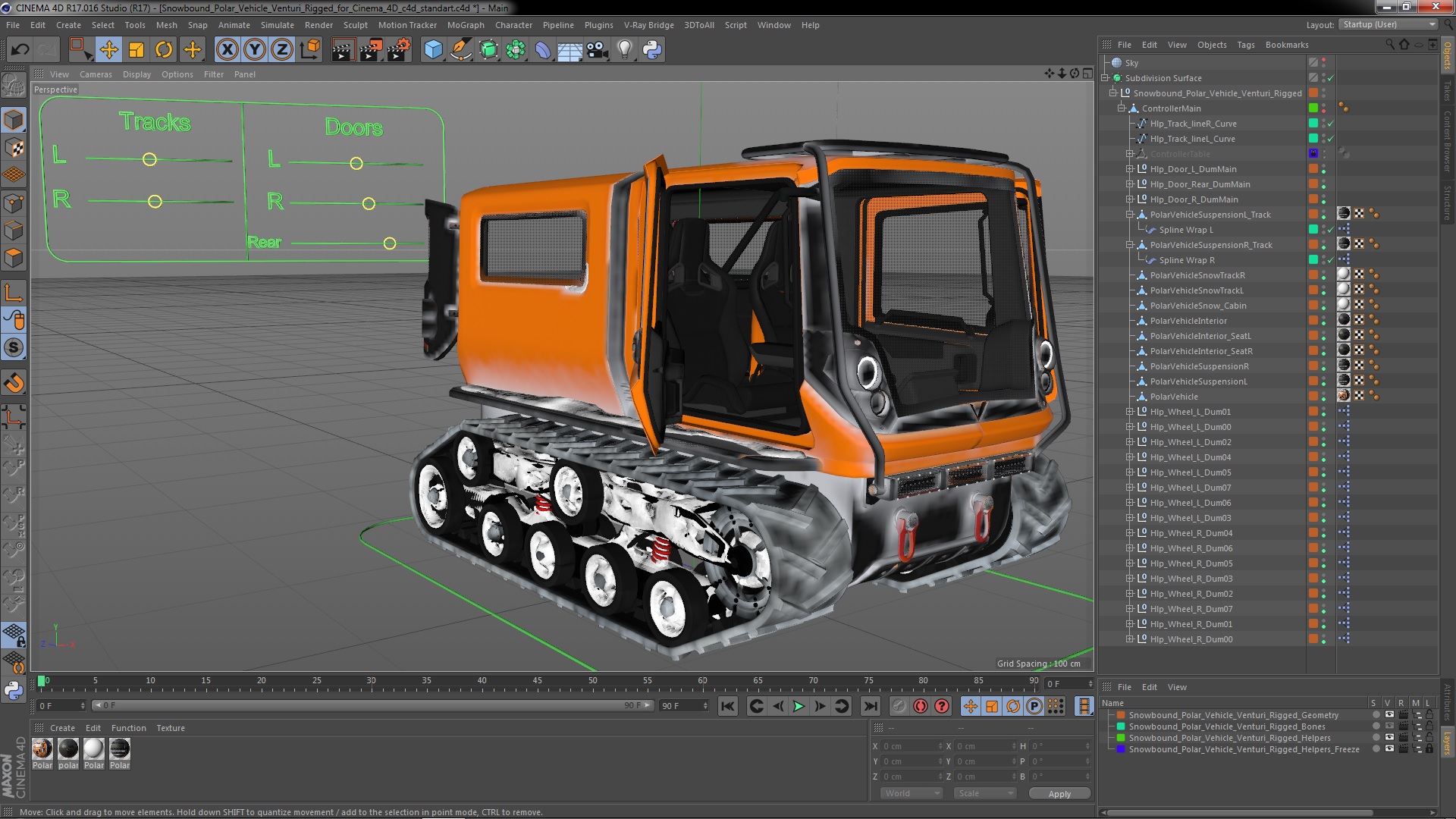The image size is (1456, 819).
Task: Add a camera object
Action: [x=598, y=50]
